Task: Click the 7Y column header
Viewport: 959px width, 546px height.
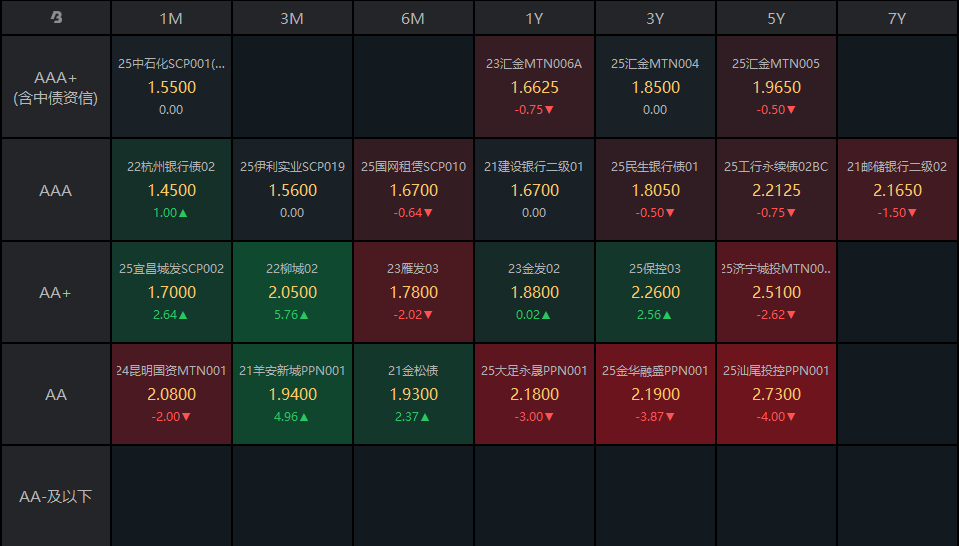Action: [x=897, y=18]
